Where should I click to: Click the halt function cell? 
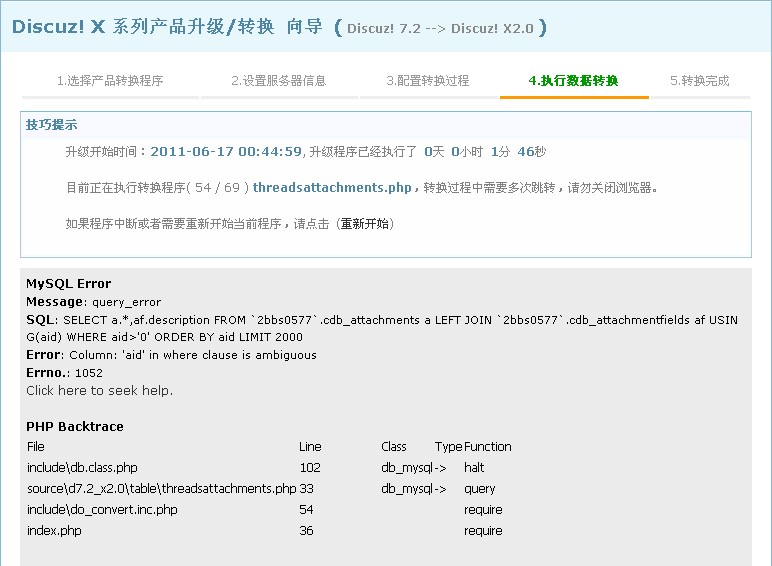(474, 468)
